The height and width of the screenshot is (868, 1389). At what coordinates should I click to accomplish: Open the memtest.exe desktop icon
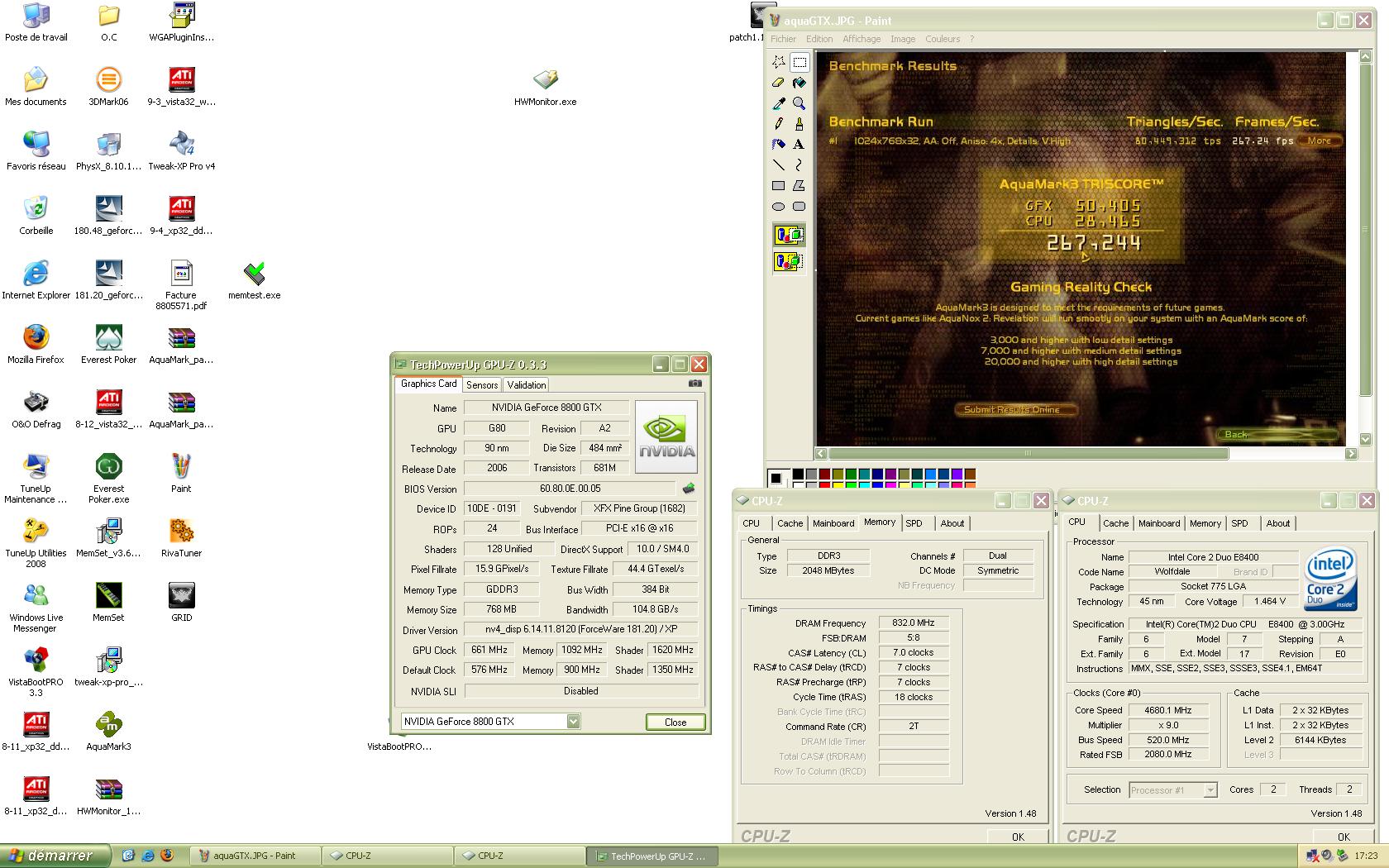click(255, 281)
